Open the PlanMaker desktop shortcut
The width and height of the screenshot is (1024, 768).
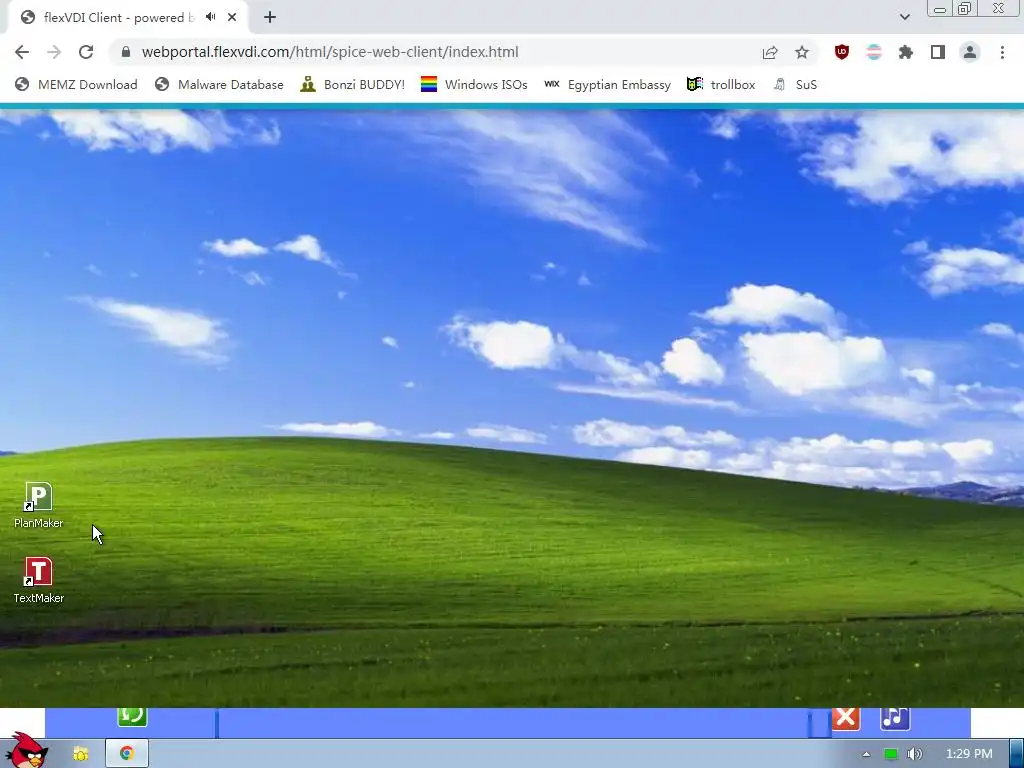pyautogui.click(x=39, y=505)
